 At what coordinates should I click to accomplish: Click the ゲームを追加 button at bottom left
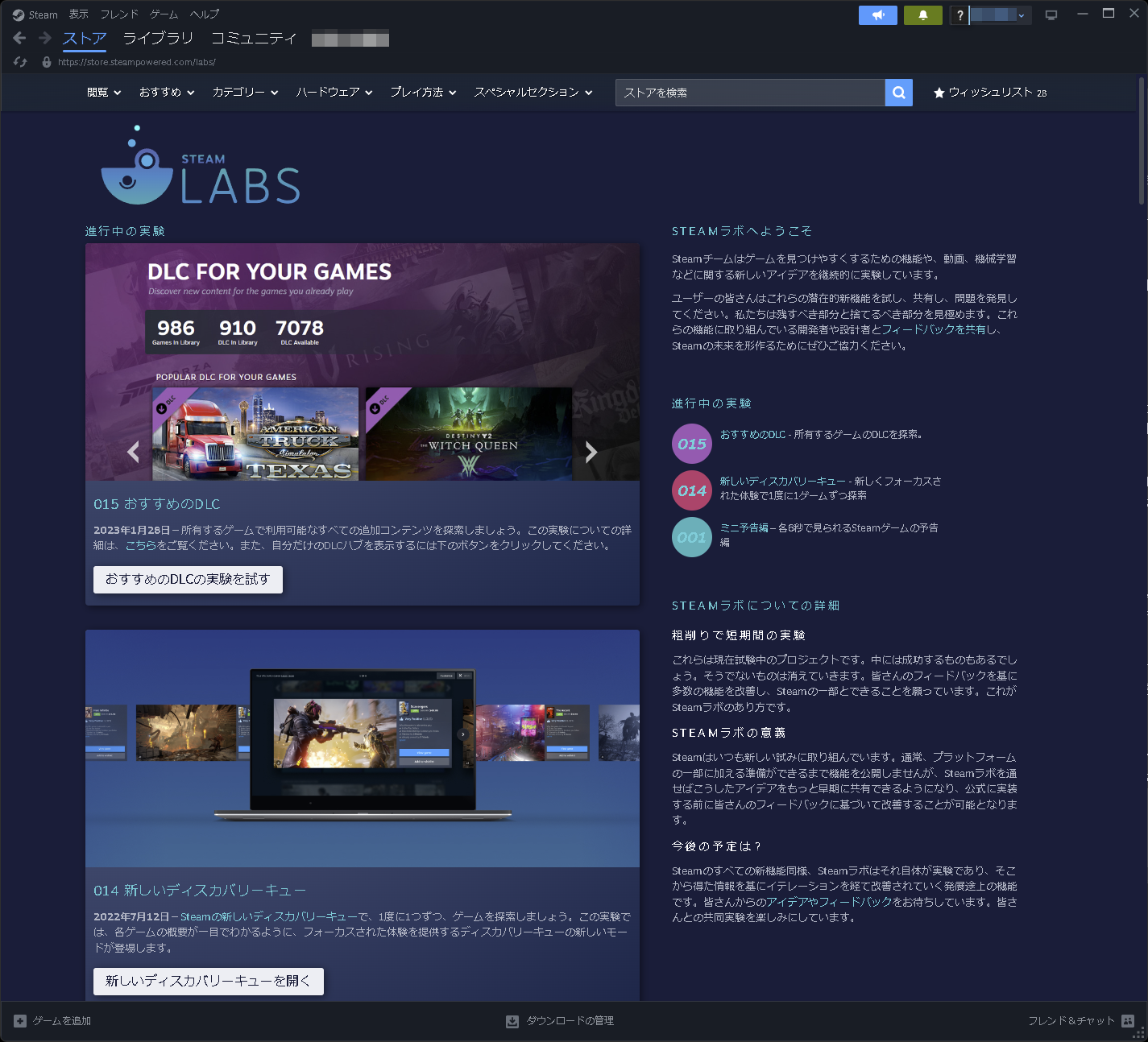(52, 1021)
